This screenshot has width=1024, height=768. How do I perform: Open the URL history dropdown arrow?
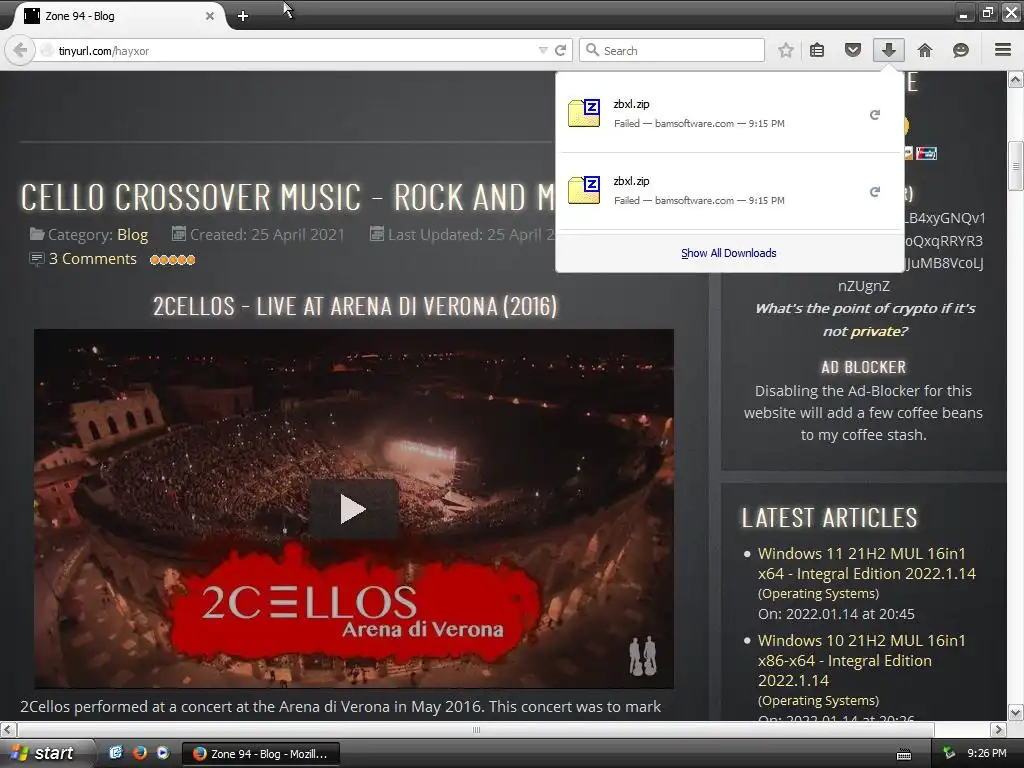[x=543, y=50]
